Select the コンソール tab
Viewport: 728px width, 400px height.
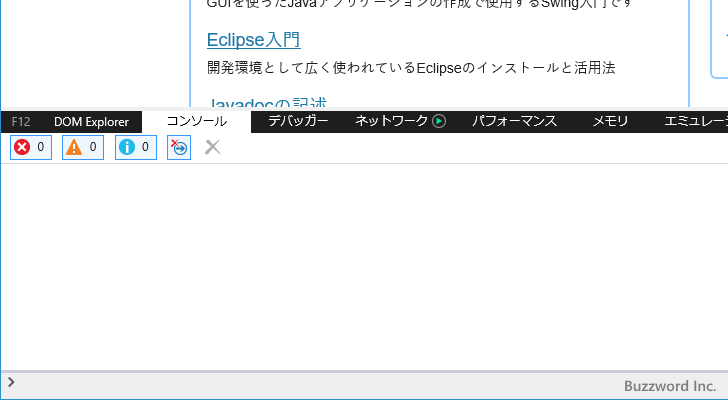[197, 122]
